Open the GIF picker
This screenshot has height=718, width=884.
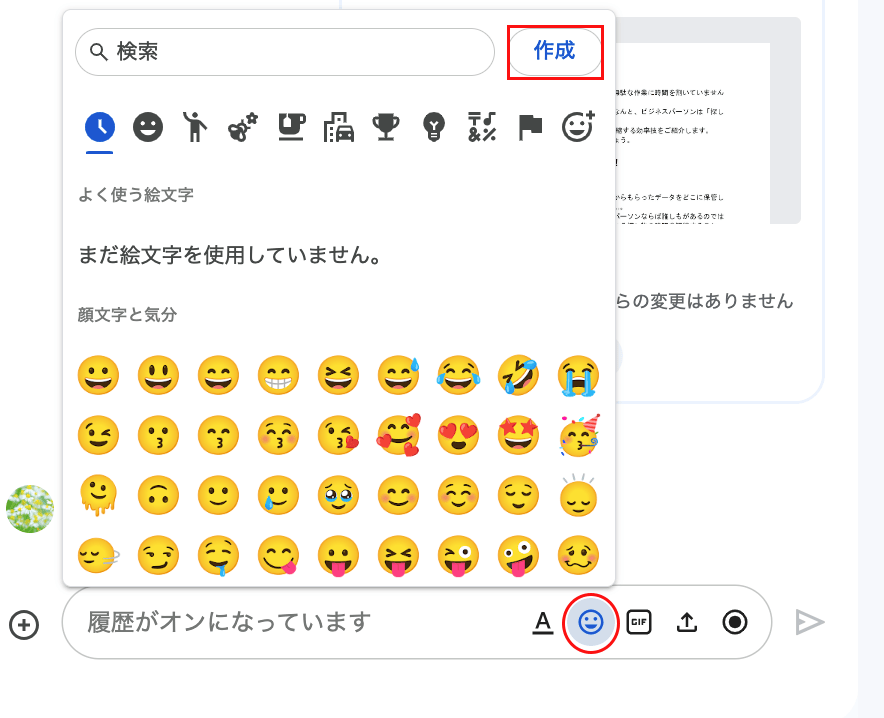pos(639,622)
